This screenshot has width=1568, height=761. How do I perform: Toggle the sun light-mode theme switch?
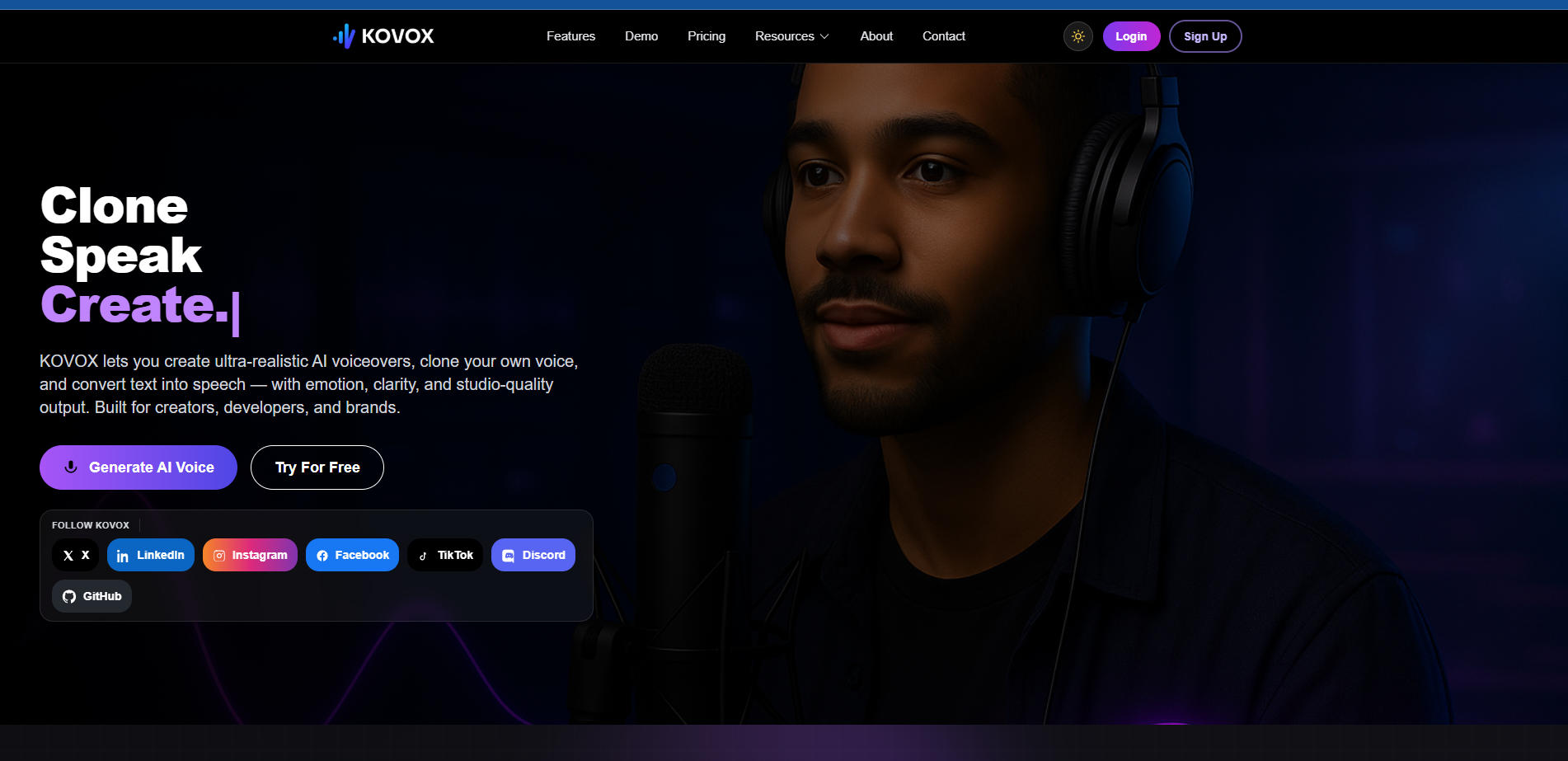tap(1077, 36)
